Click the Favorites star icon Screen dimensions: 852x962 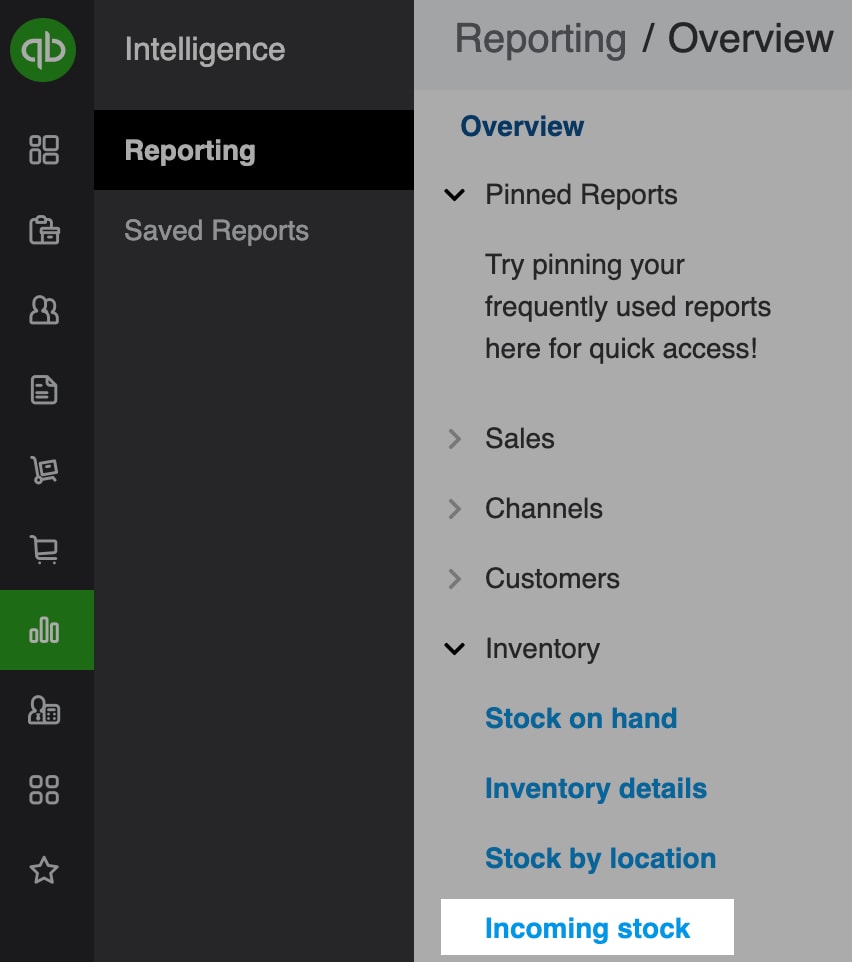pos(44,870)
